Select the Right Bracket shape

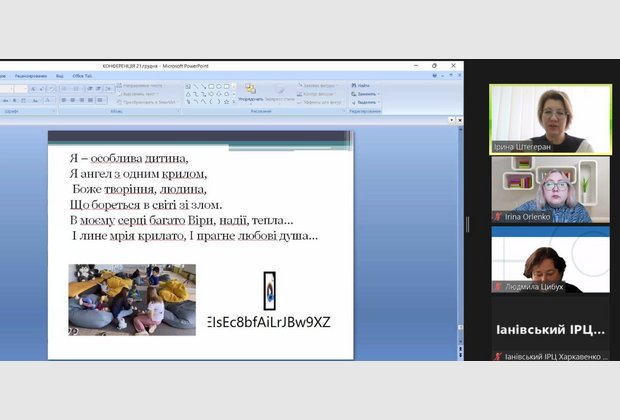tap(219, 102)
